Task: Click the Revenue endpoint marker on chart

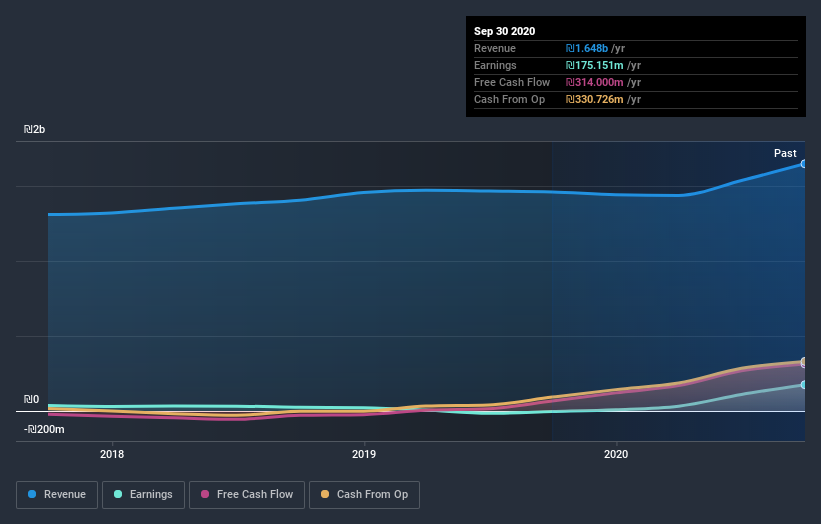Action: 803,164
